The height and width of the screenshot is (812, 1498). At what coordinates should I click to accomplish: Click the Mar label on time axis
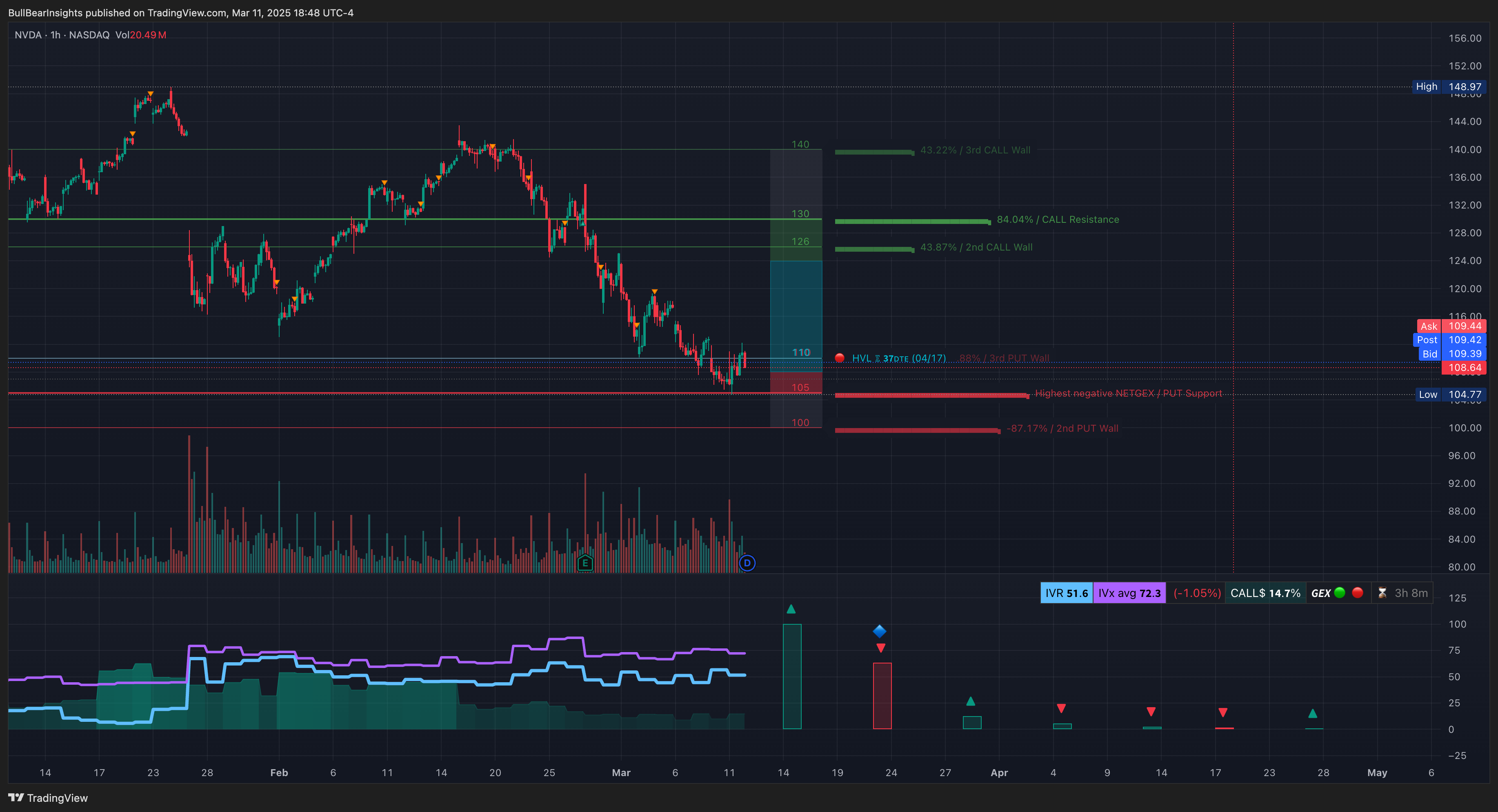[621, 772]
